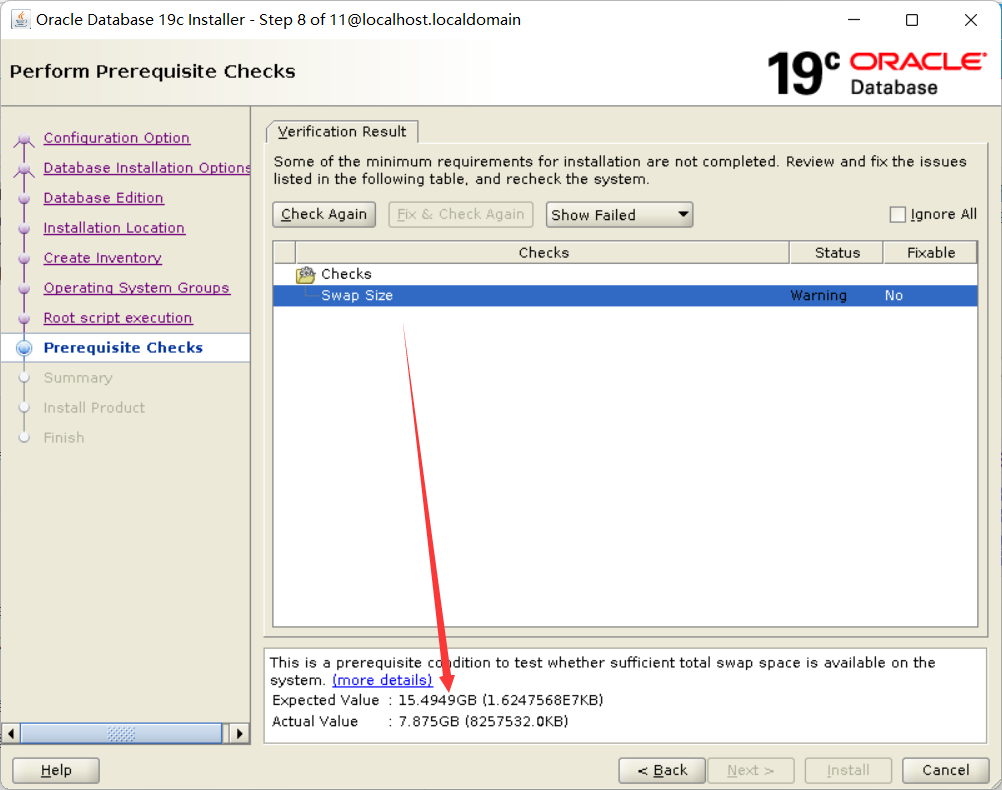The width and height of the screenshot is (1002, 790).
Task: Click the Back button
Action: pyautogui.click(x=662, y=770)
